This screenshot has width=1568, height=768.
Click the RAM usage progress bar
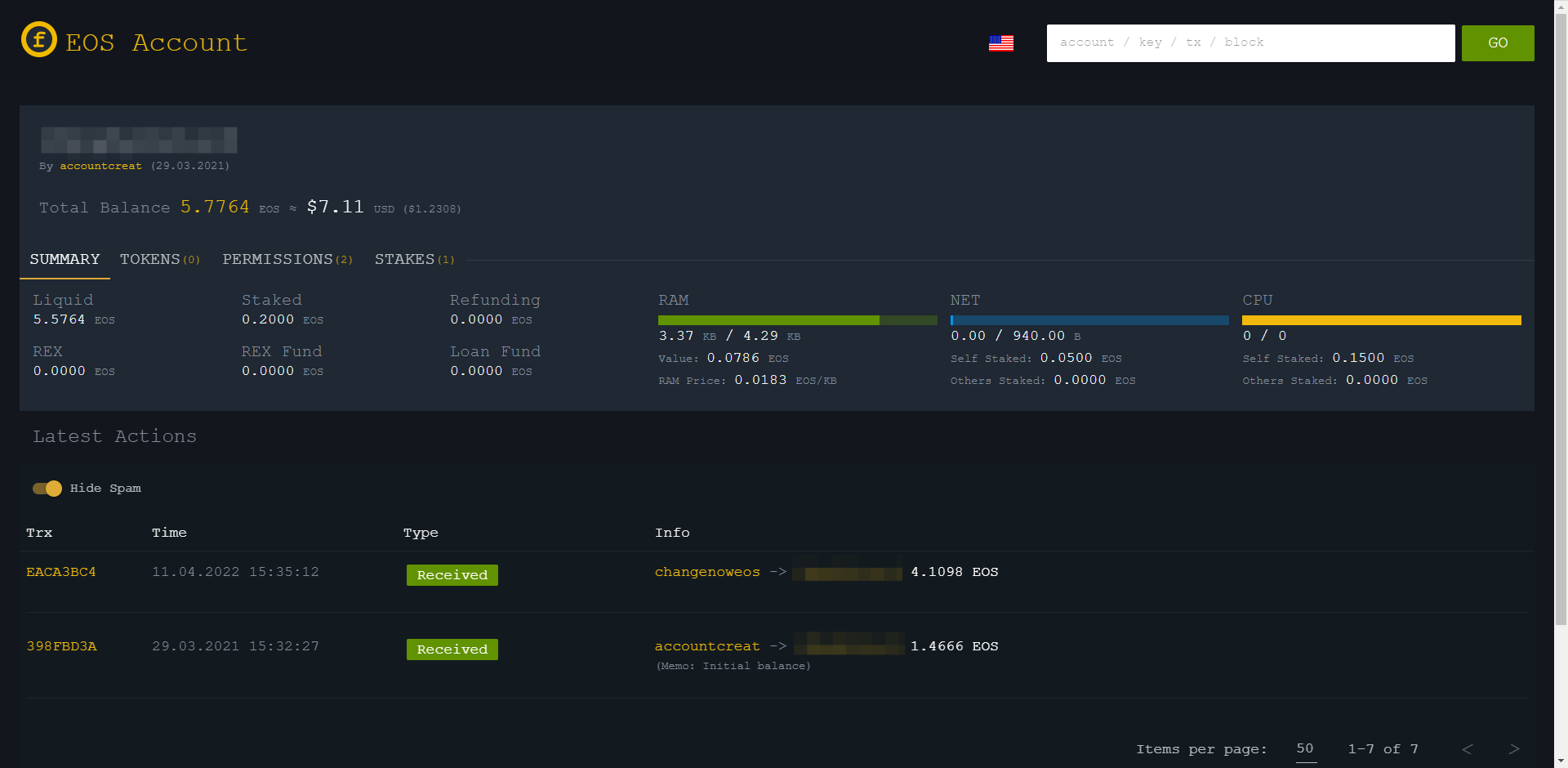798,320
